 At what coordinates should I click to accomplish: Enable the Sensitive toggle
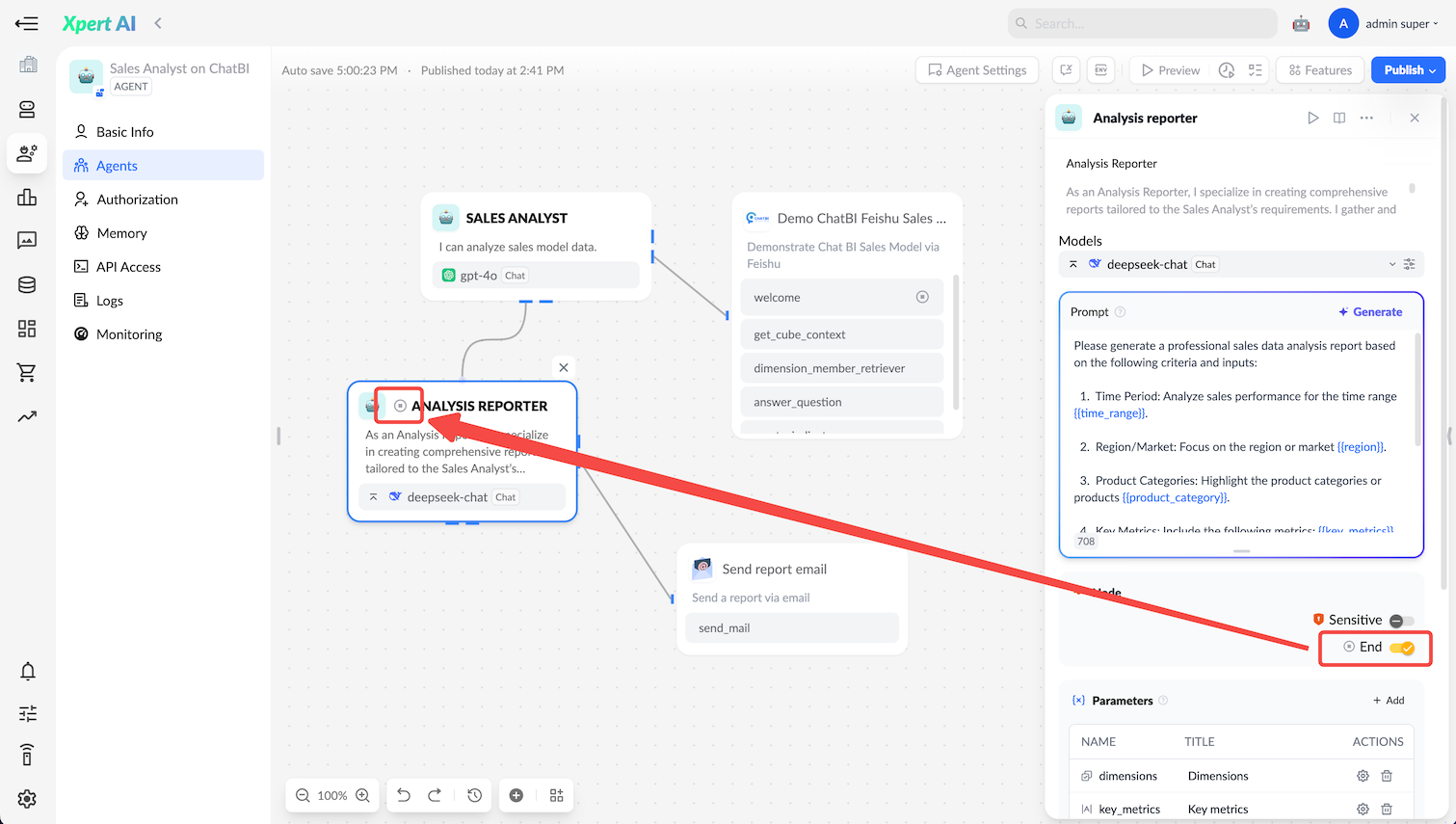click(1401, 621)
